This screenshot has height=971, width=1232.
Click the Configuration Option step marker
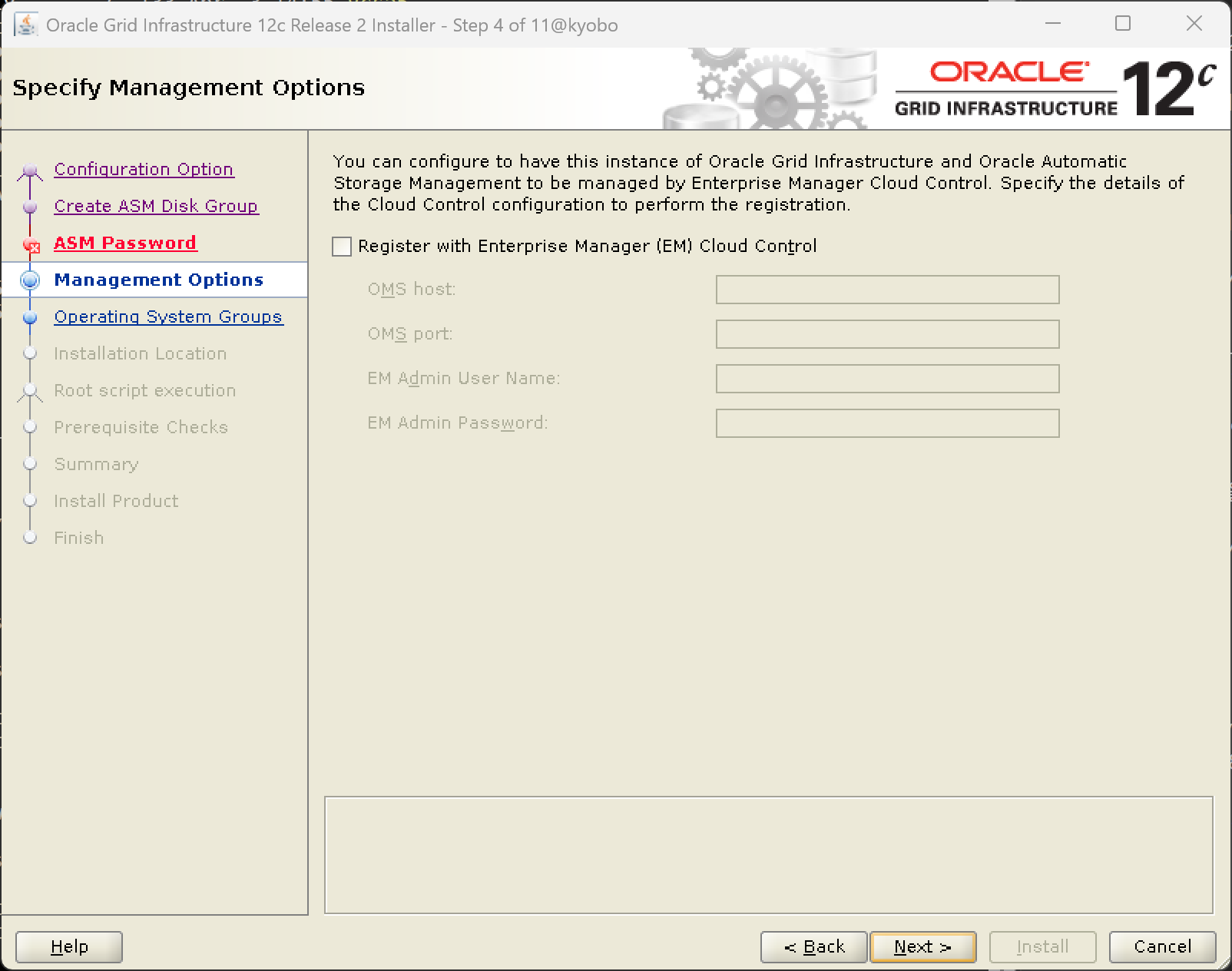[x=30, y=170]
